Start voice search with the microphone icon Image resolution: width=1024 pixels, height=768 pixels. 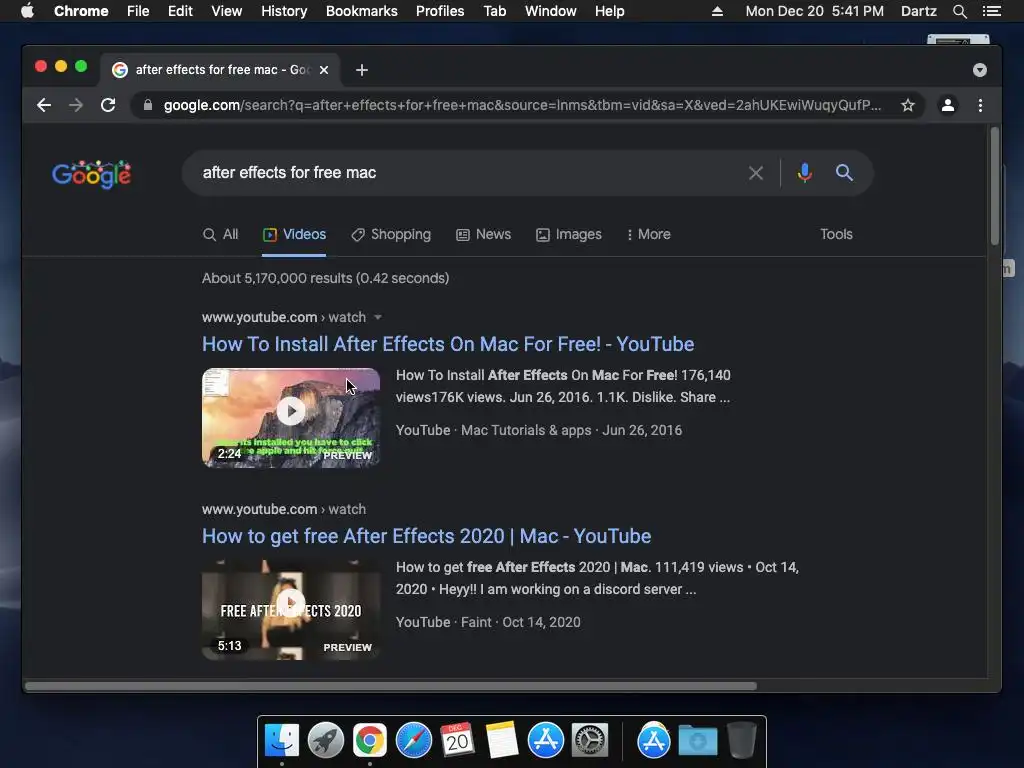tap(805, 172)
